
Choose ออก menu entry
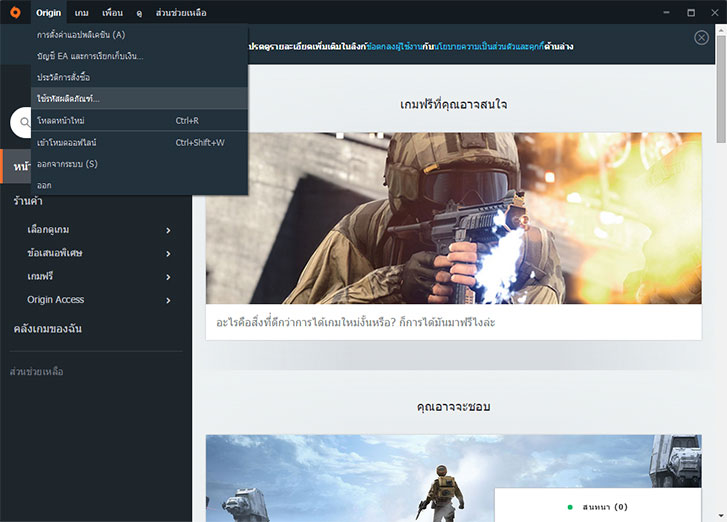coord(139,185)
